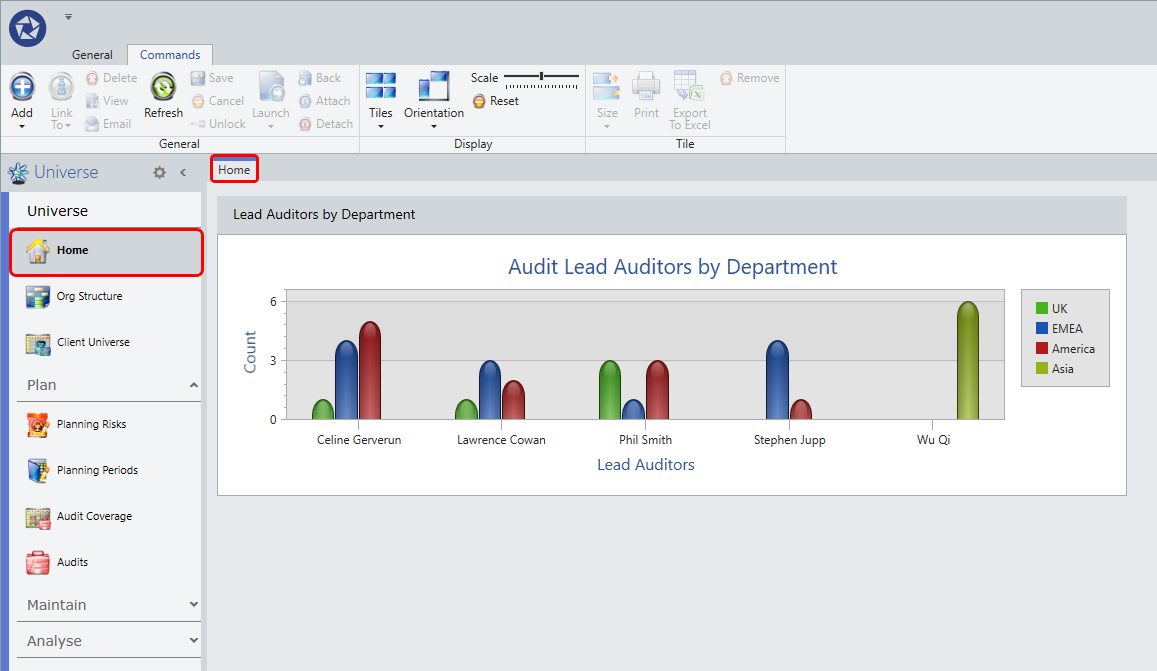
Task: Click the green Refresh icon
Action: pos(163,87)
